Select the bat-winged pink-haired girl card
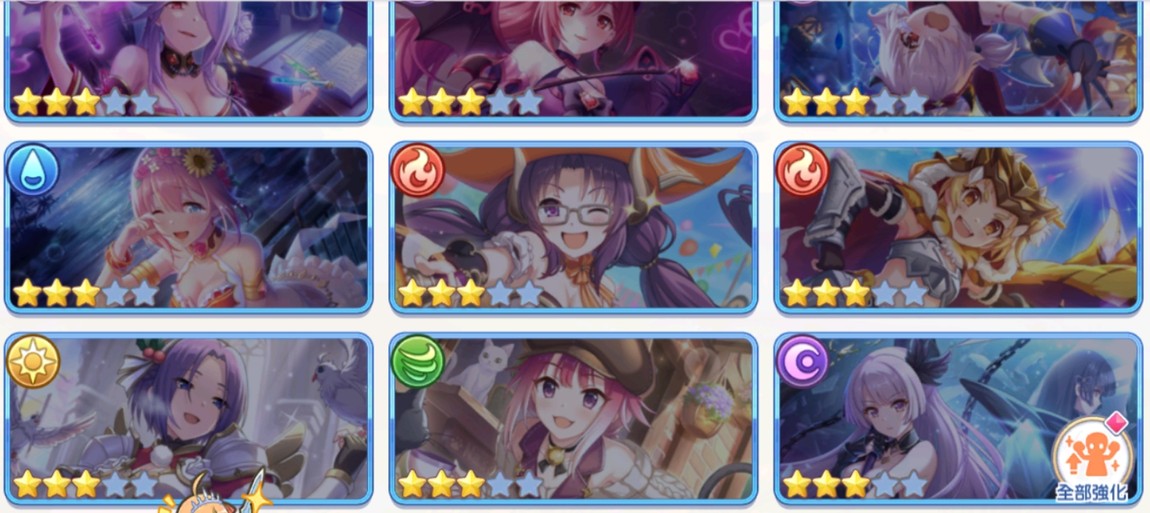The width and height of the screenshot is (1150, 513). coord(573,60)
